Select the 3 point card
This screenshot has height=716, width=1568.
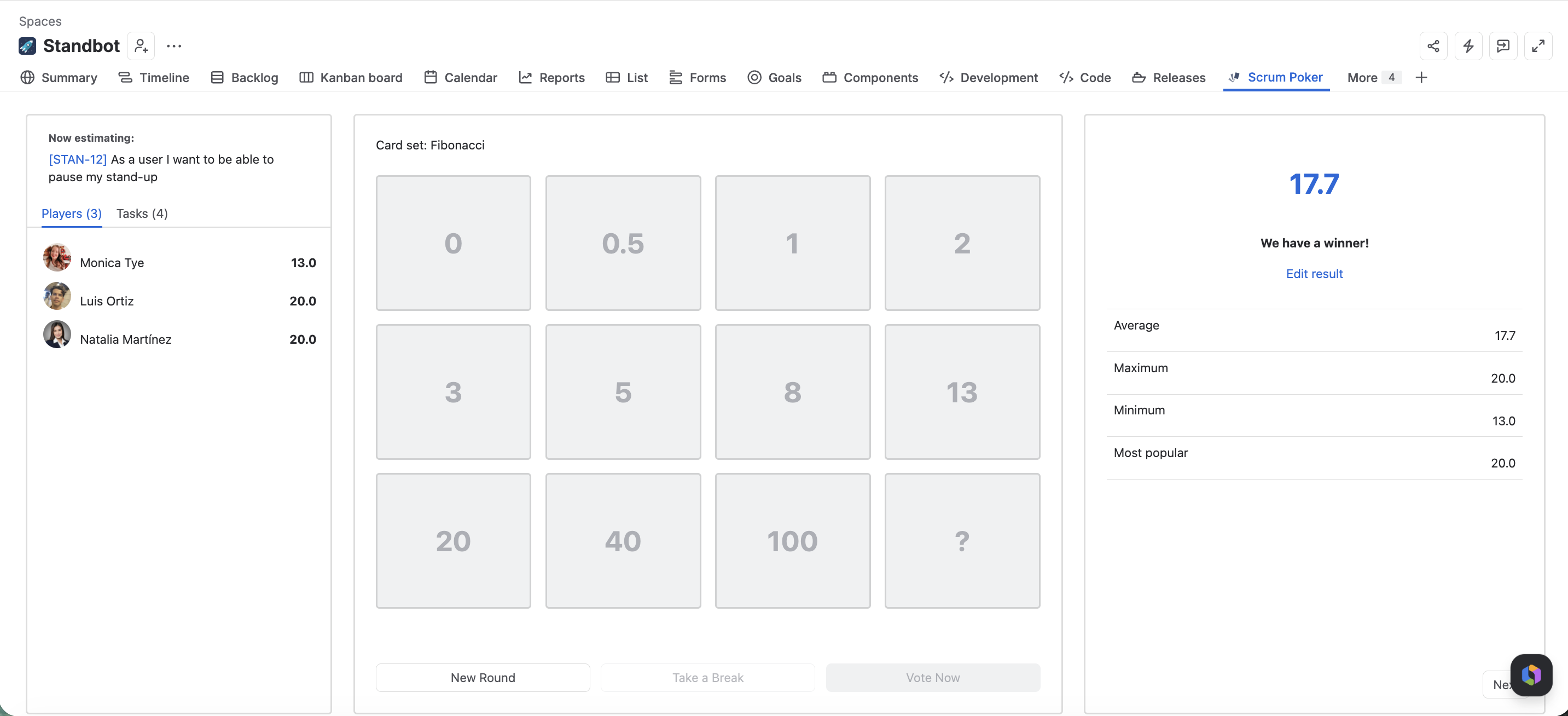[454, 392]
